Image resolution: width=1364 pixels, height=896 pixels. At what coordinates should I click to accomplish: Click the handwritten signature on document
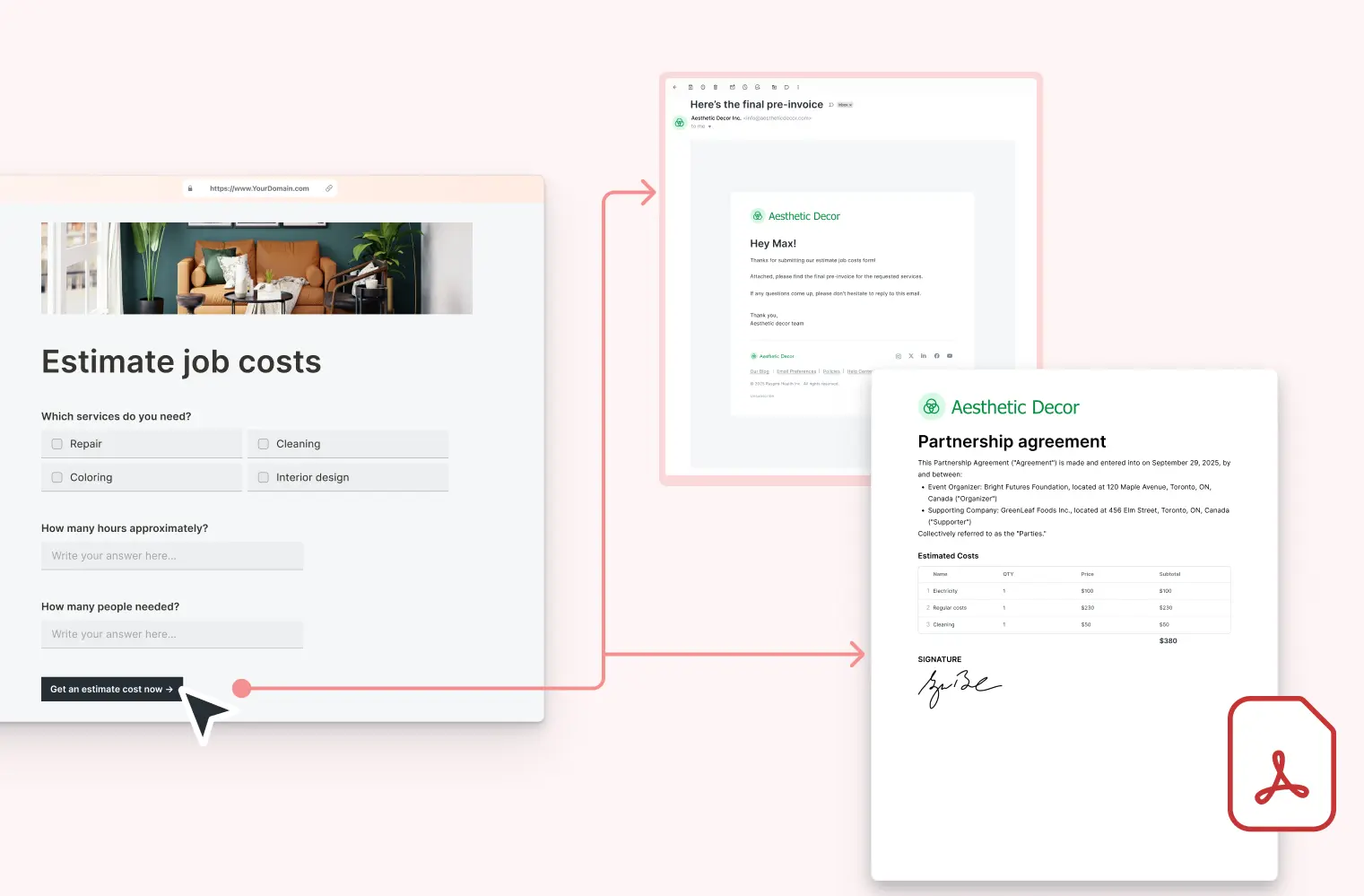[960, 688]
